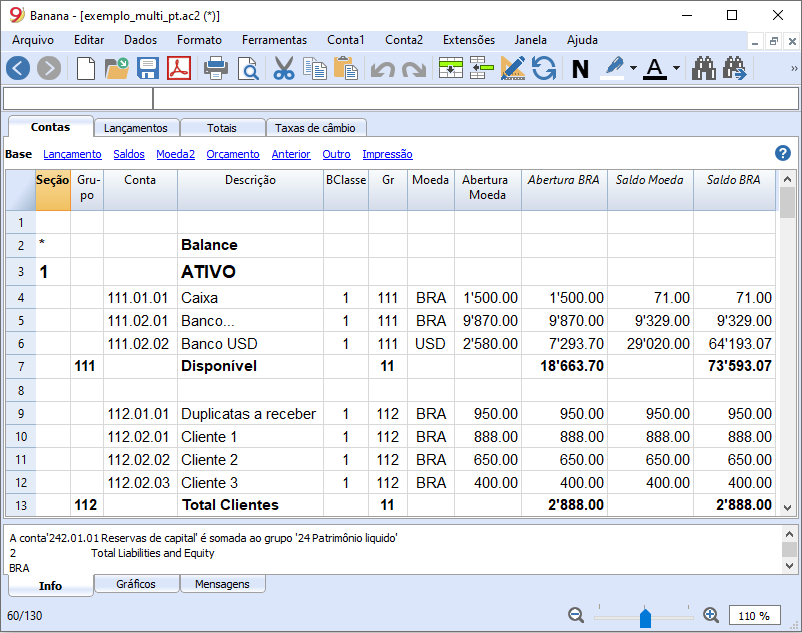This screenshot has height=633, width=802.
Task: Open the Mensagens bottom tab
Action: (222, 584)
